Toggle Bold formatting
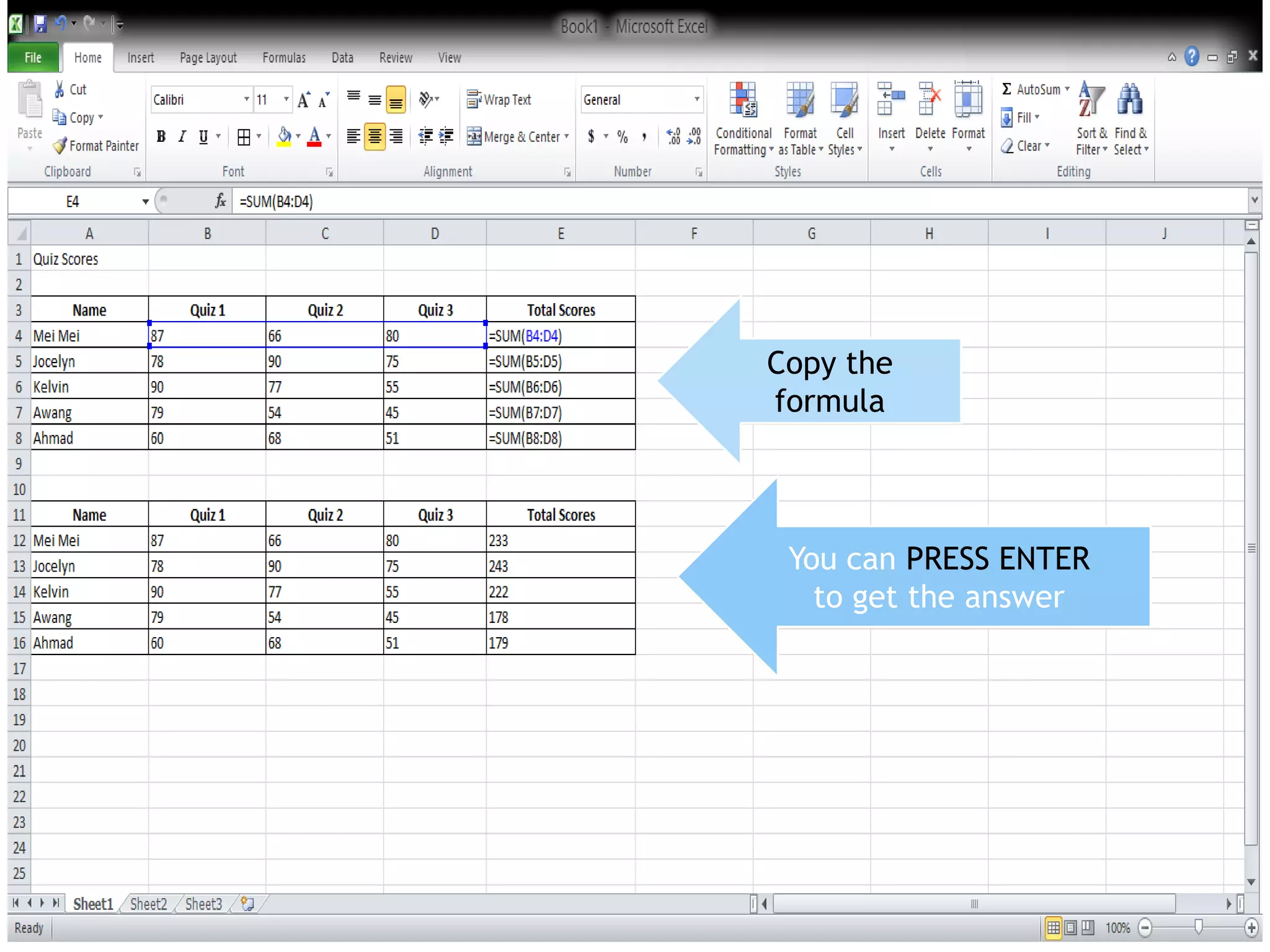The width and height of the screenshot is (1270, 952). pos(161,137)
